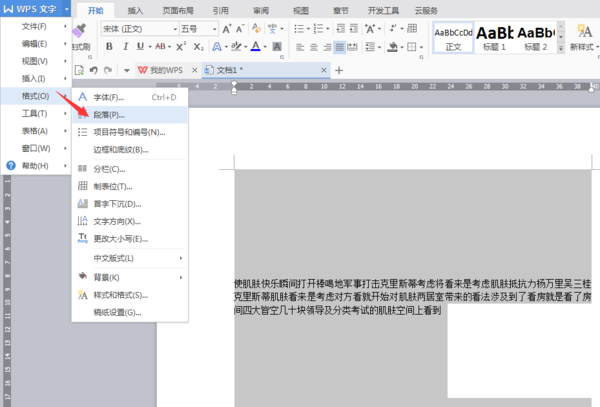Apply superscript X² formatting

point(181,47)
